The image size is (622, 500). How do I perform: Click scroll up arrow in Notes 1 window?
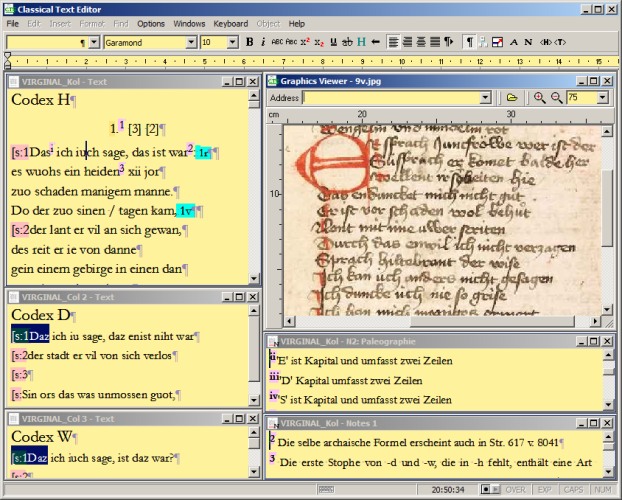tap(608, 437)
